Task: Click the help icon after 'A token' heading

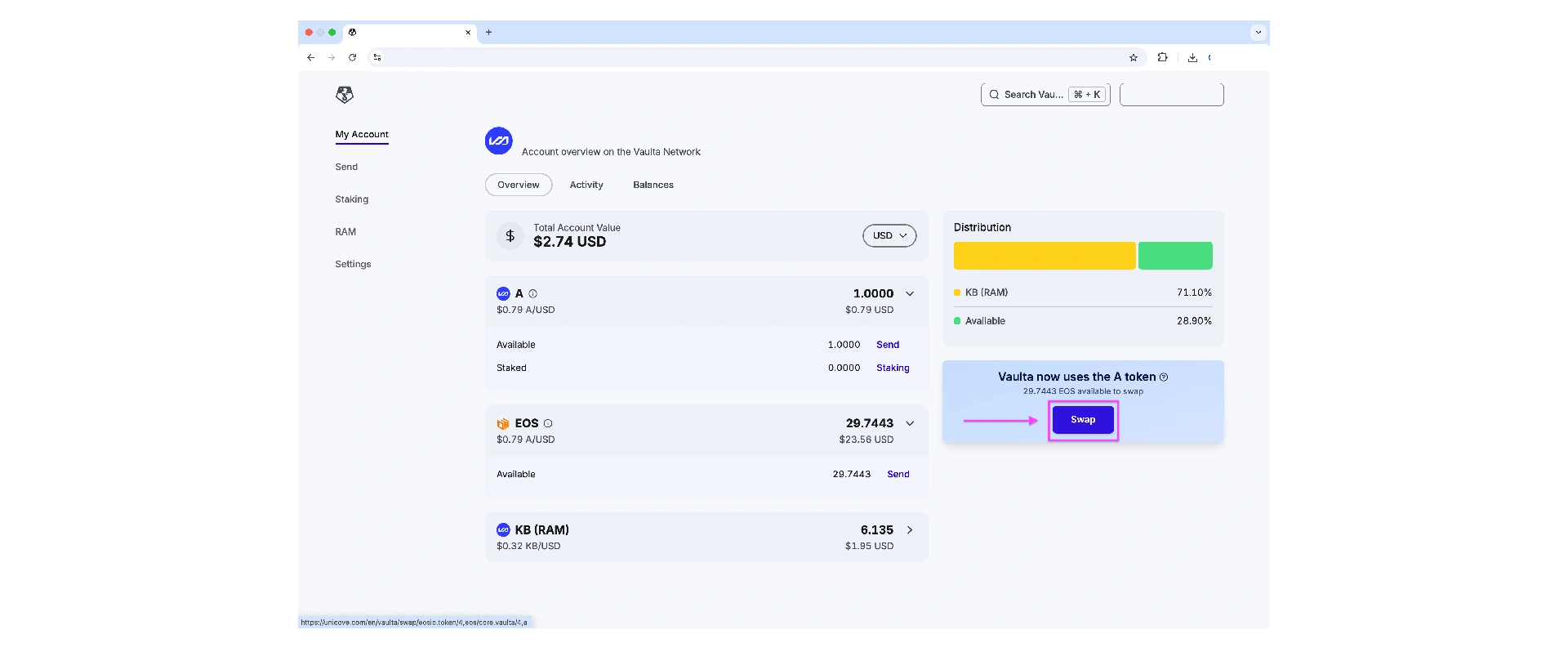Action: [1164, 377]
